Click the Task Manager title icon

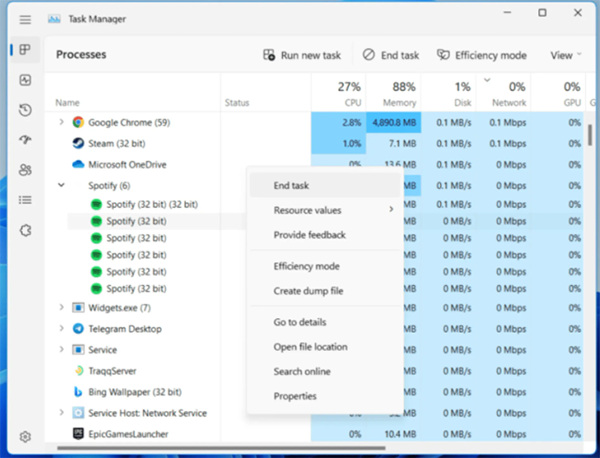tap(54, 19)
